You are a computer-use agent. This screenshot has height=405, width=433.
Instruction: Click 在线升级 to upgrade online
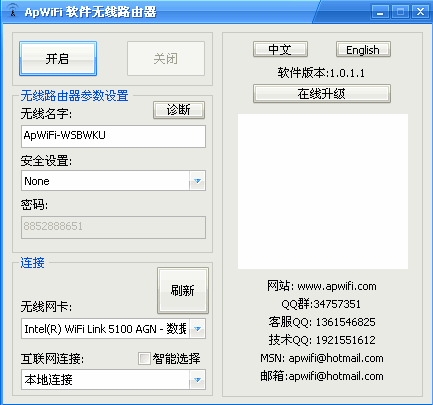[x=322, y=94]
